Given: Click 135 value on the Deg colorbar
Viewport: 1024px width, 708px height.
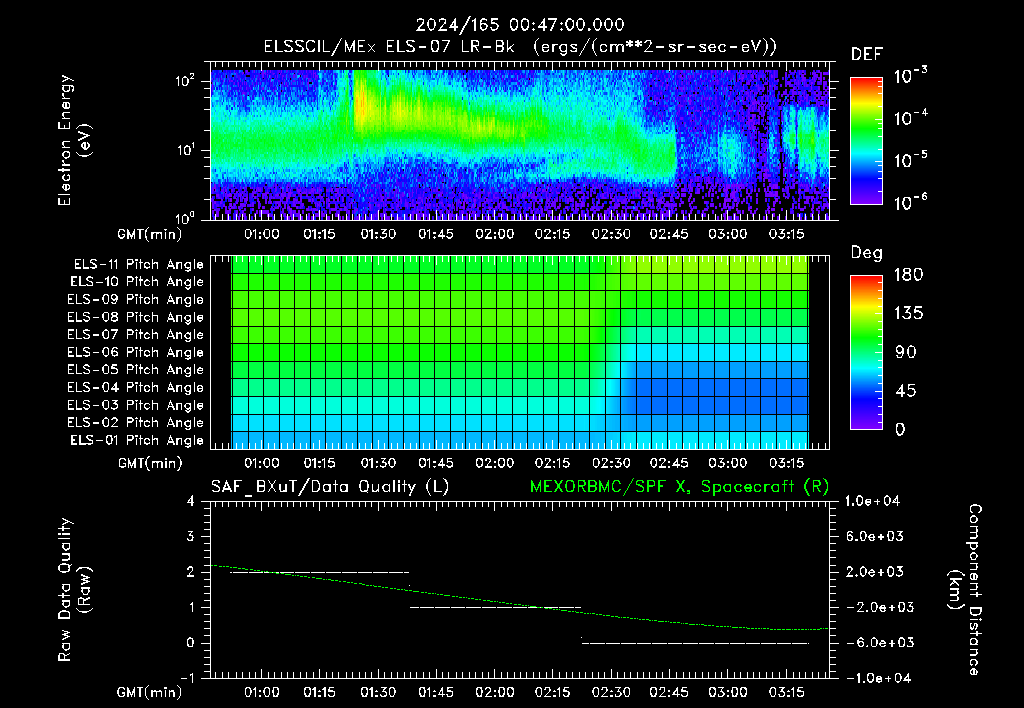Looking at the screenshot, I should coord(908,314).
